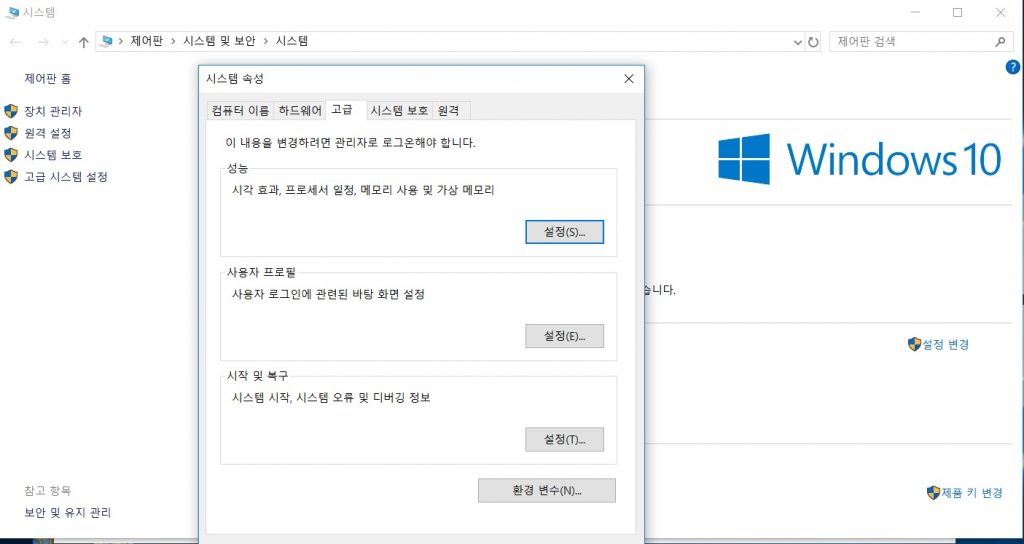Switch to the 시스템 보호 tab
This screenshot has height=544, width=1024.
399,111
